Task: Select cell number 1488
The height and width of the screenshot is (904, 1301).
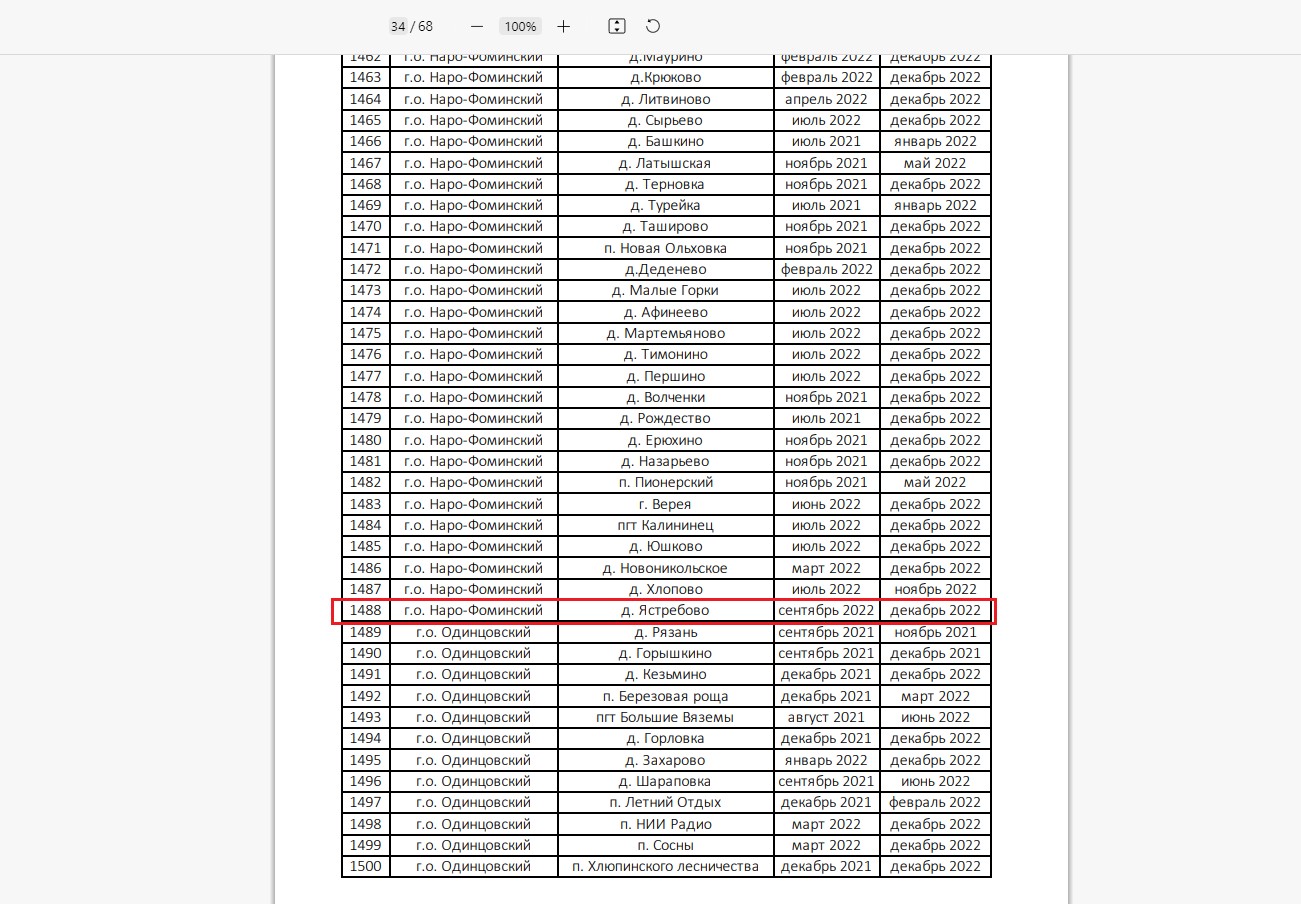Action: pyautogui.click(x=366, y=610)
